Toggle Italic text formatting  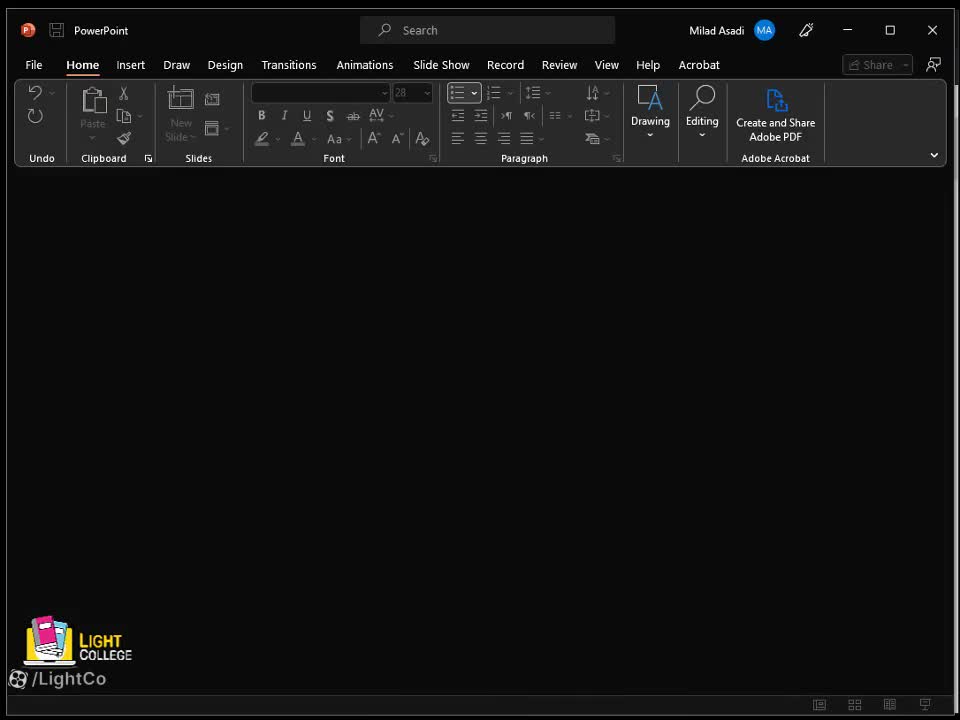[x=284, y=116]
